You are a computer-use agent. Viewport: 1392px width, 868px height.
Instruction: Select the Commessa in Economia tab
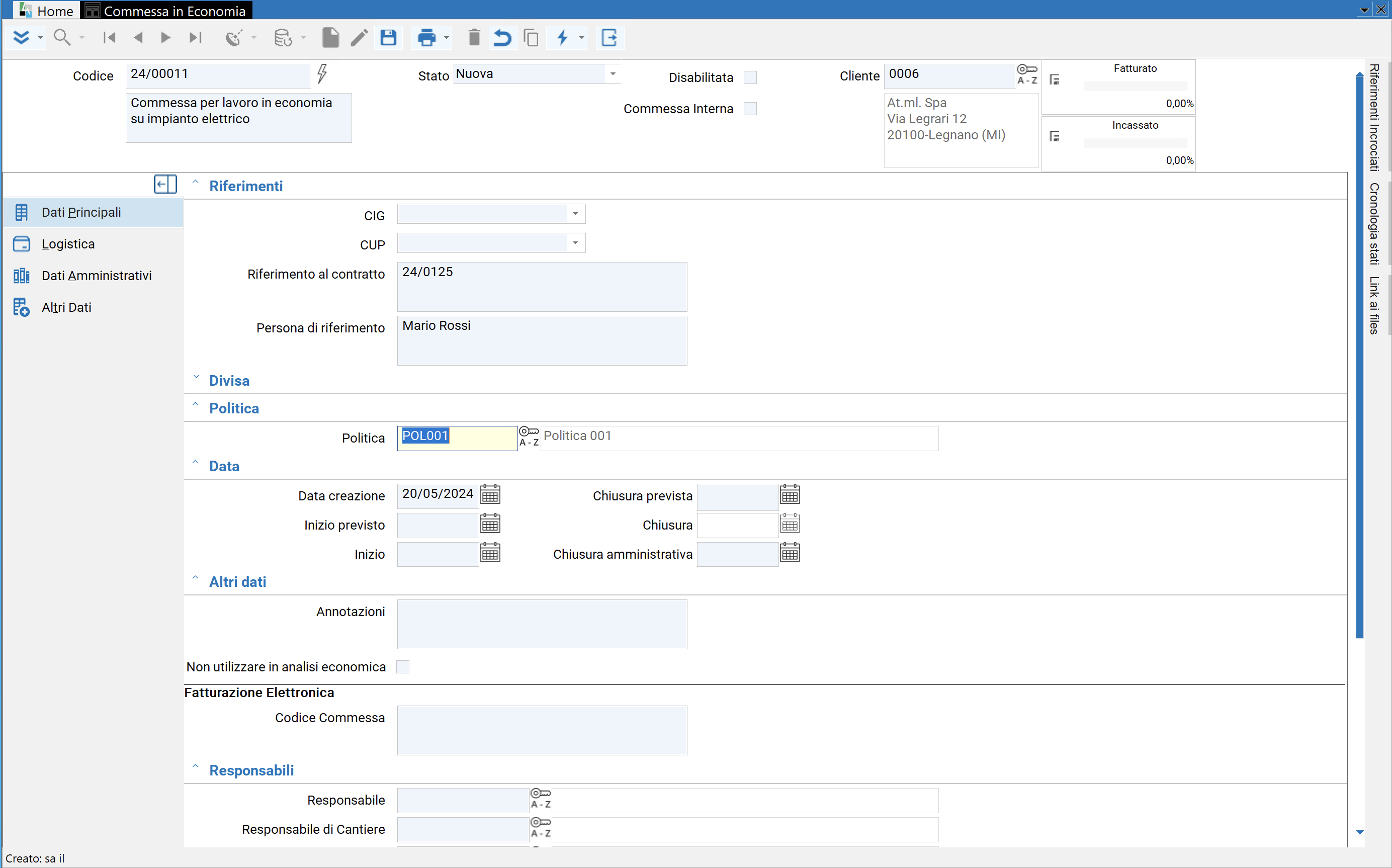click(165, 11)
